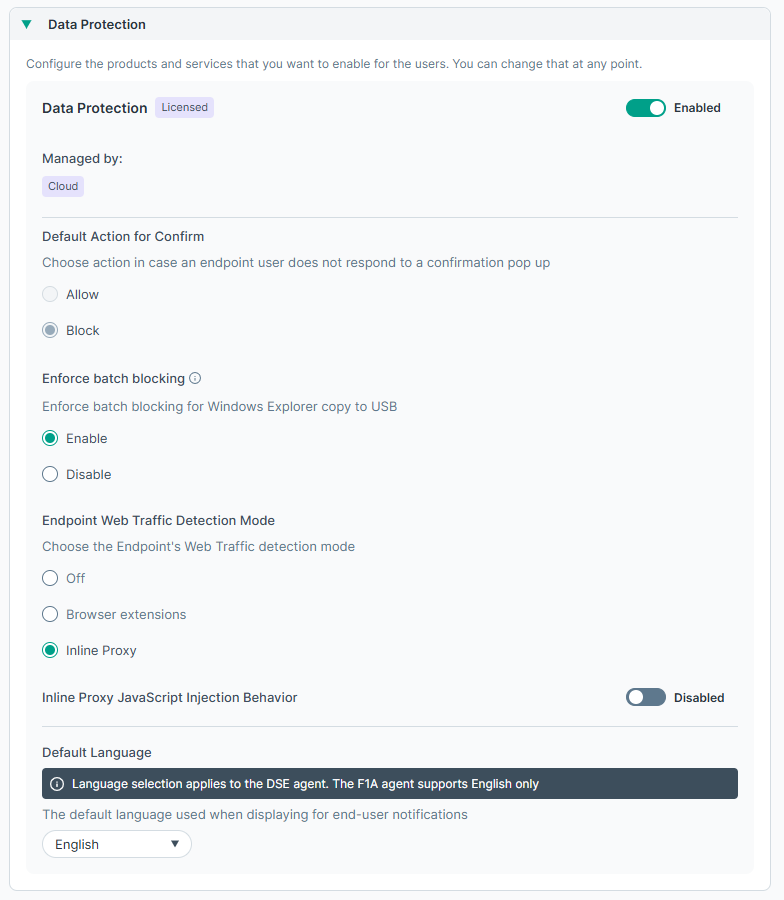784x900 pixels.
Task: Choose Browser extensions detection mode
Action: [x=50, y=615]
